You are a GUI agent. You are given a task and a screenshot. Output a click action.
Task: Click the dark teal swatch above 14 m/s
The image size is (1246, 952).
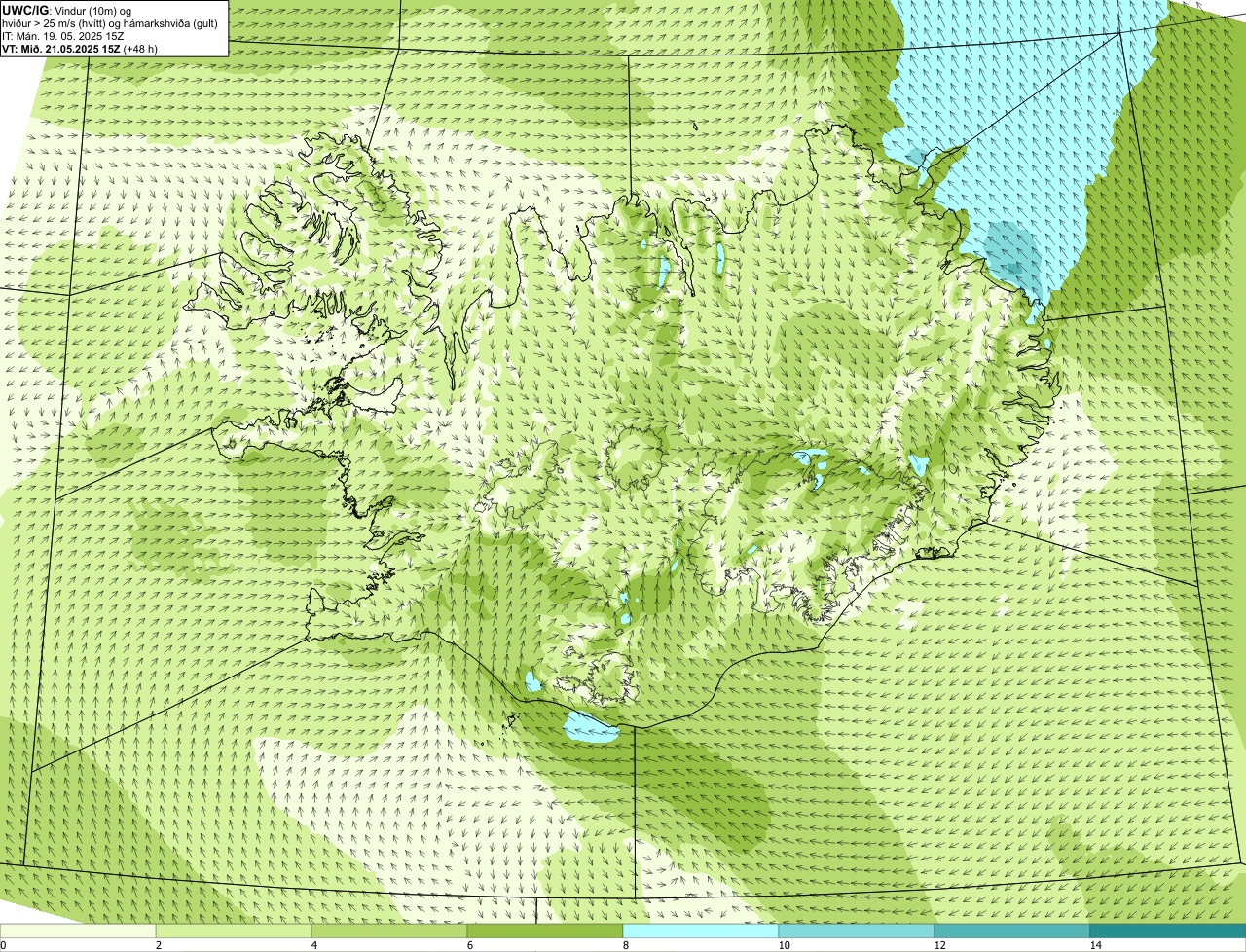1168,932
